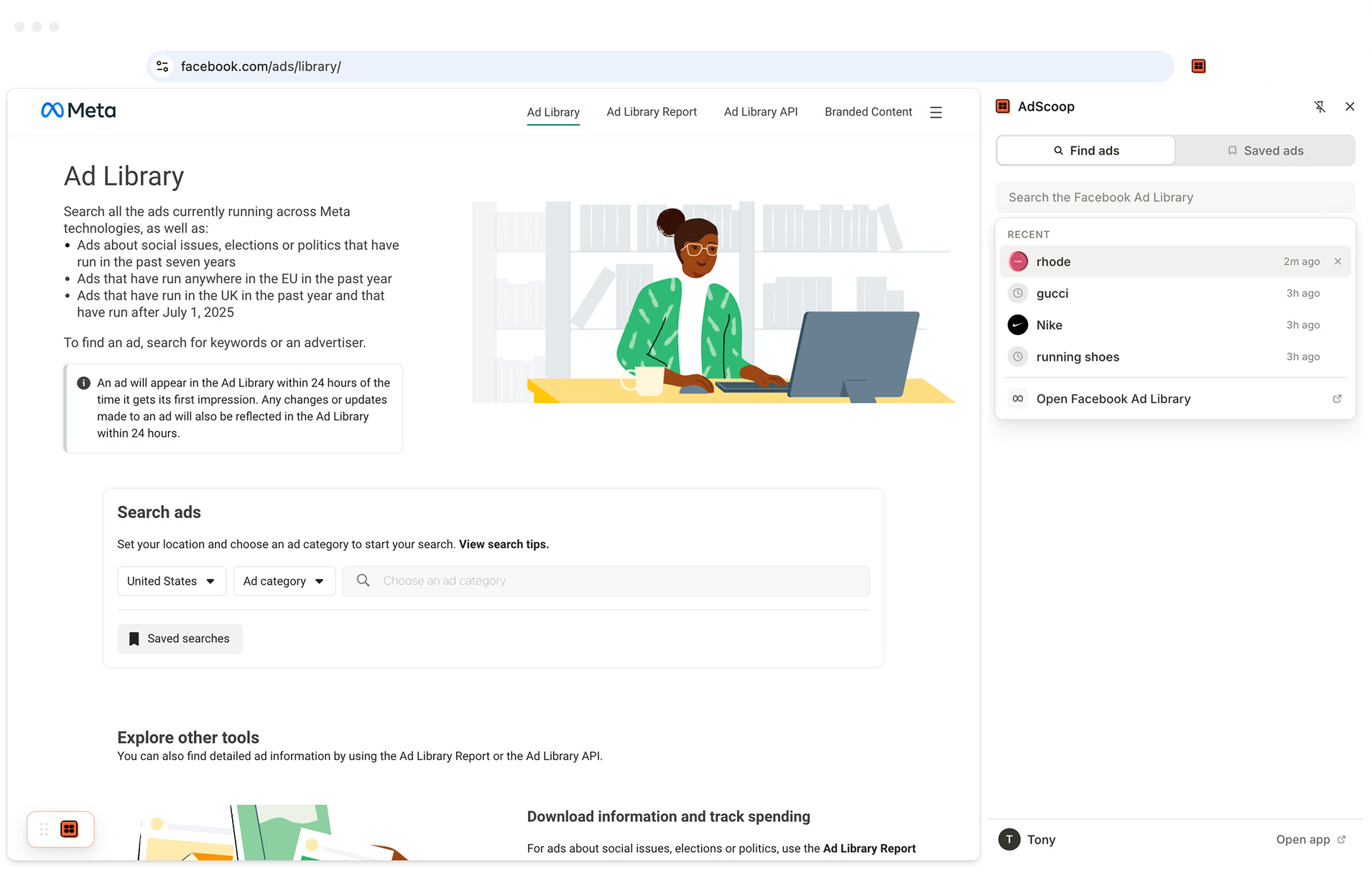
Task: Click the AdScoop logo in panel header
Action: 1003,107
